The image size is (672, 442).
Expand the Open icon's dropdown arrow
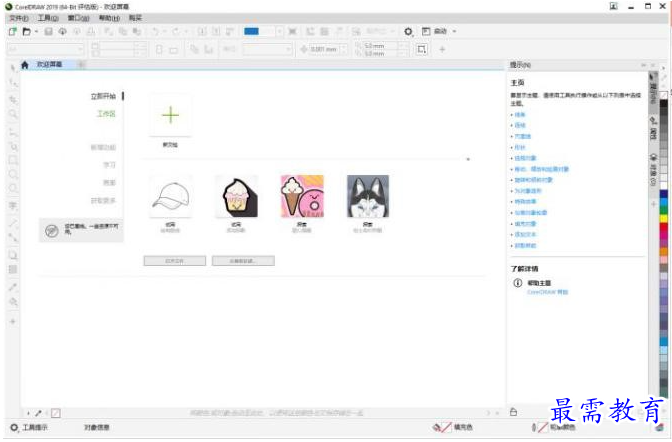coord(36,31)
